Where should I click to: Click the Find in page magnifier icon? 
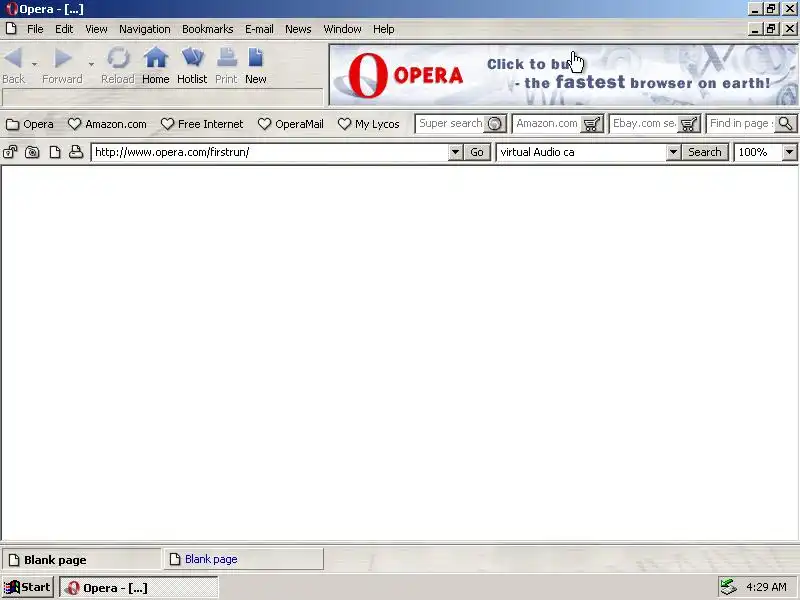pos(786,123)
